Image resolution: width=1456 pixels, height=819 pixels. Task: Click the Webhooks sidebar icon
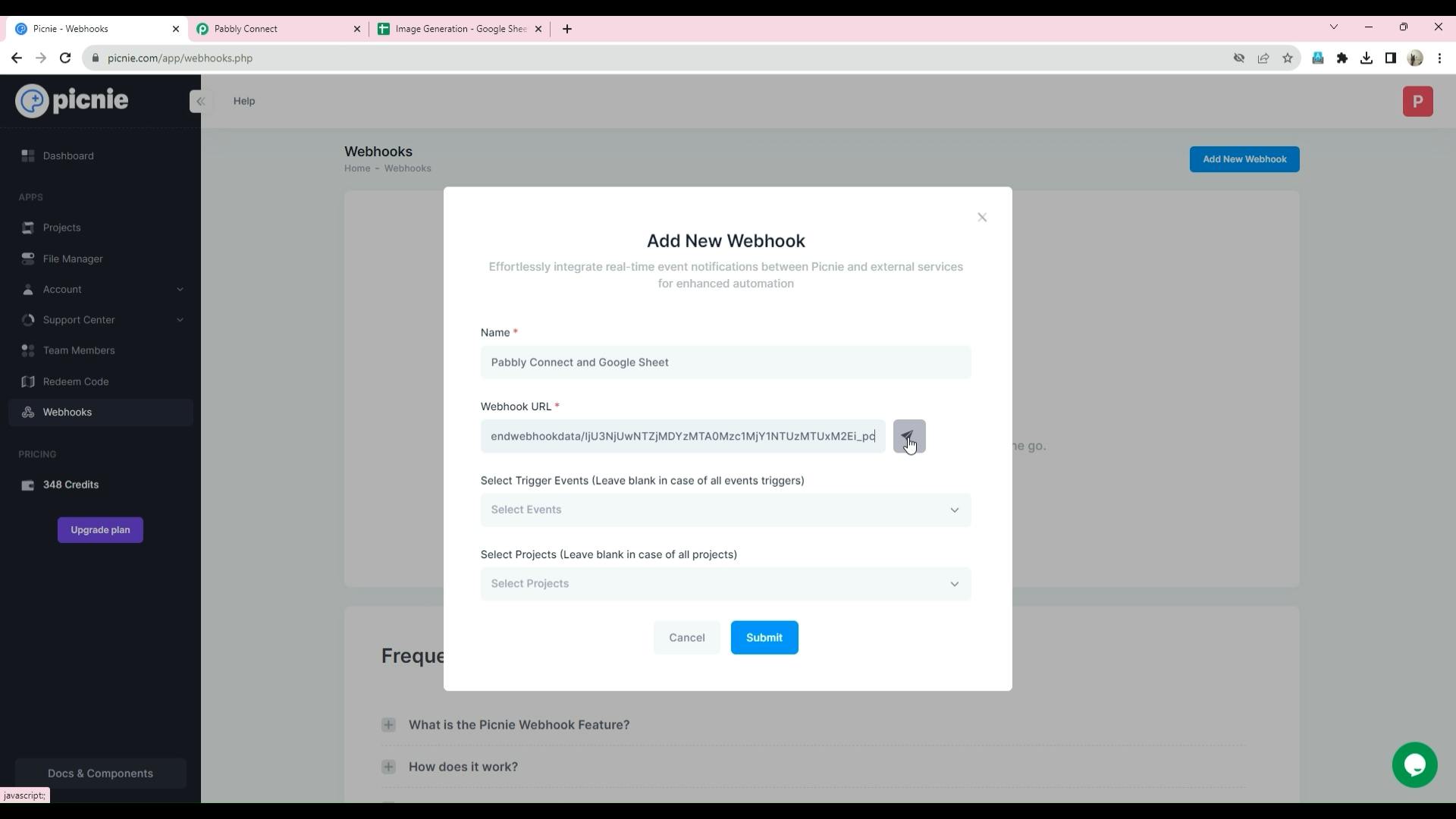point(28,413)
